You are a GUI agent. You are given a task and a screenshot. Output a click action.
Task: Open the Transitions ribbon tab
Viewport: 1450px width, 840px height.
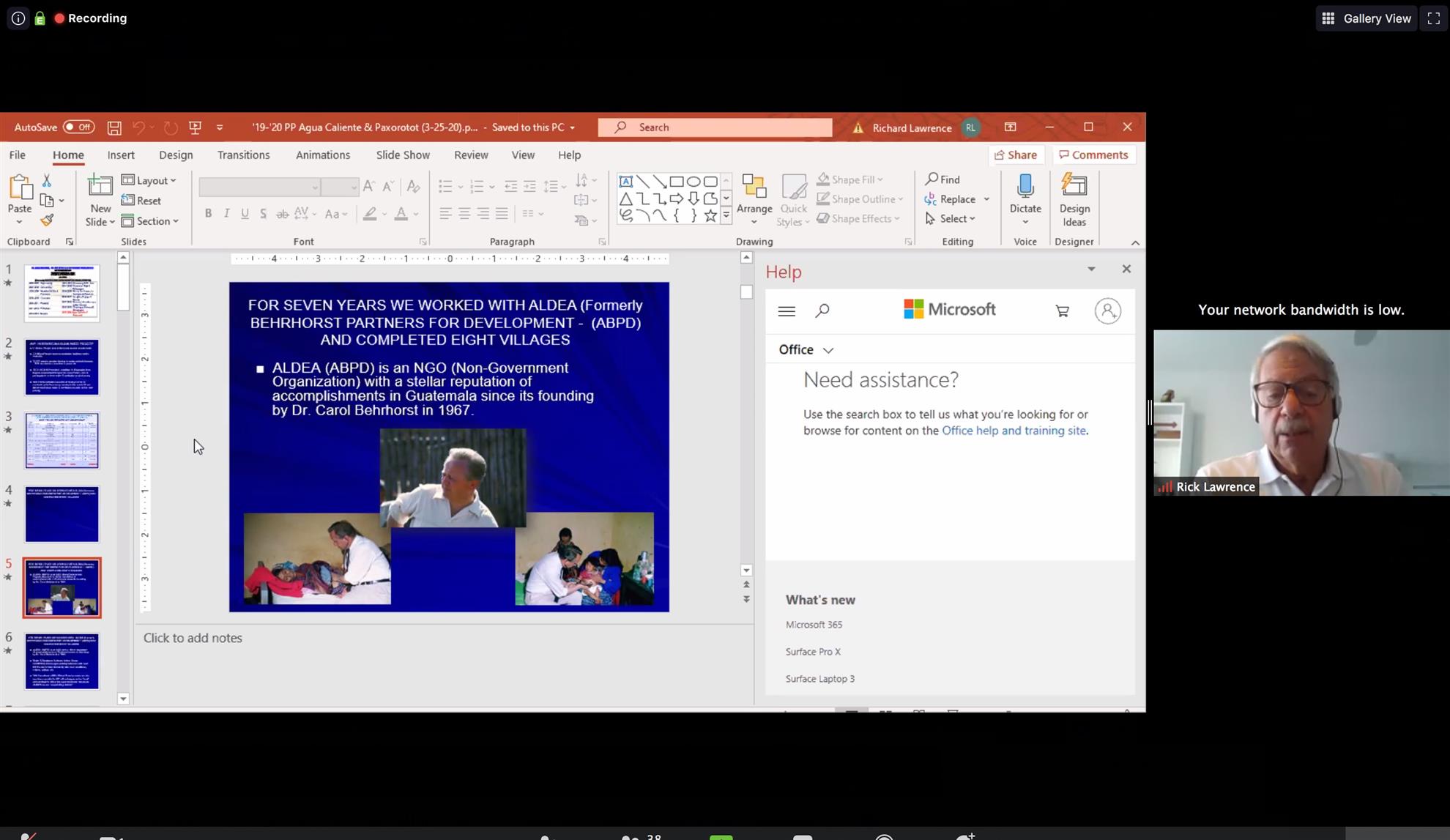[x=243, y=155]
